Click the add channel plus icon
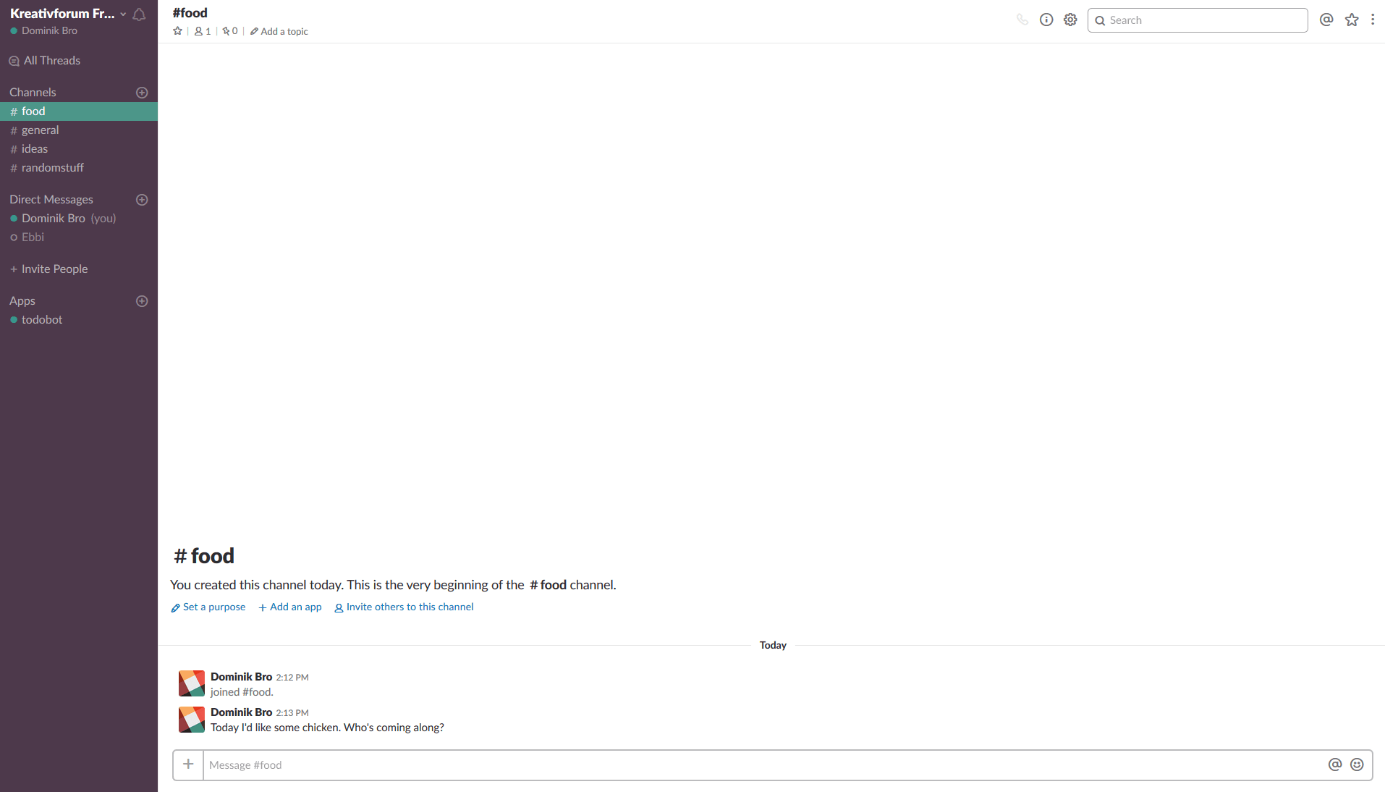This screenshot has width=1385, height=792. 142,92
